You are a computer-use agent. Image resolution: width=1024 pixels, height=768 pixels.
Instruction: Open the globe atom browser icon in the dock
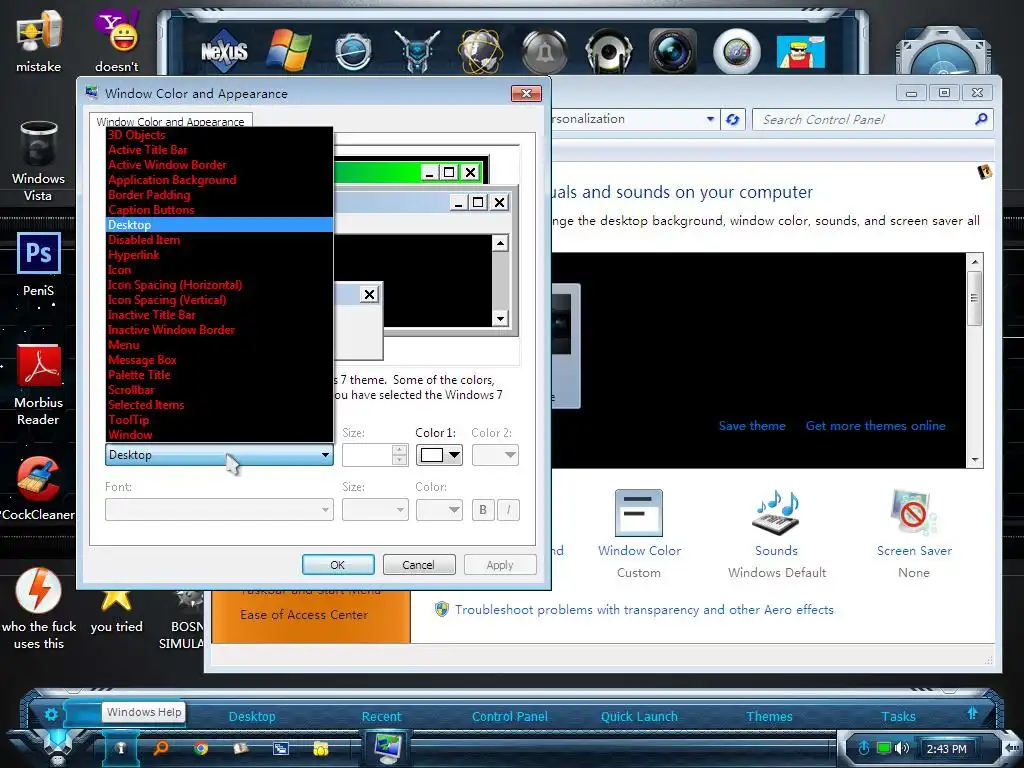[x=481, y=50]
